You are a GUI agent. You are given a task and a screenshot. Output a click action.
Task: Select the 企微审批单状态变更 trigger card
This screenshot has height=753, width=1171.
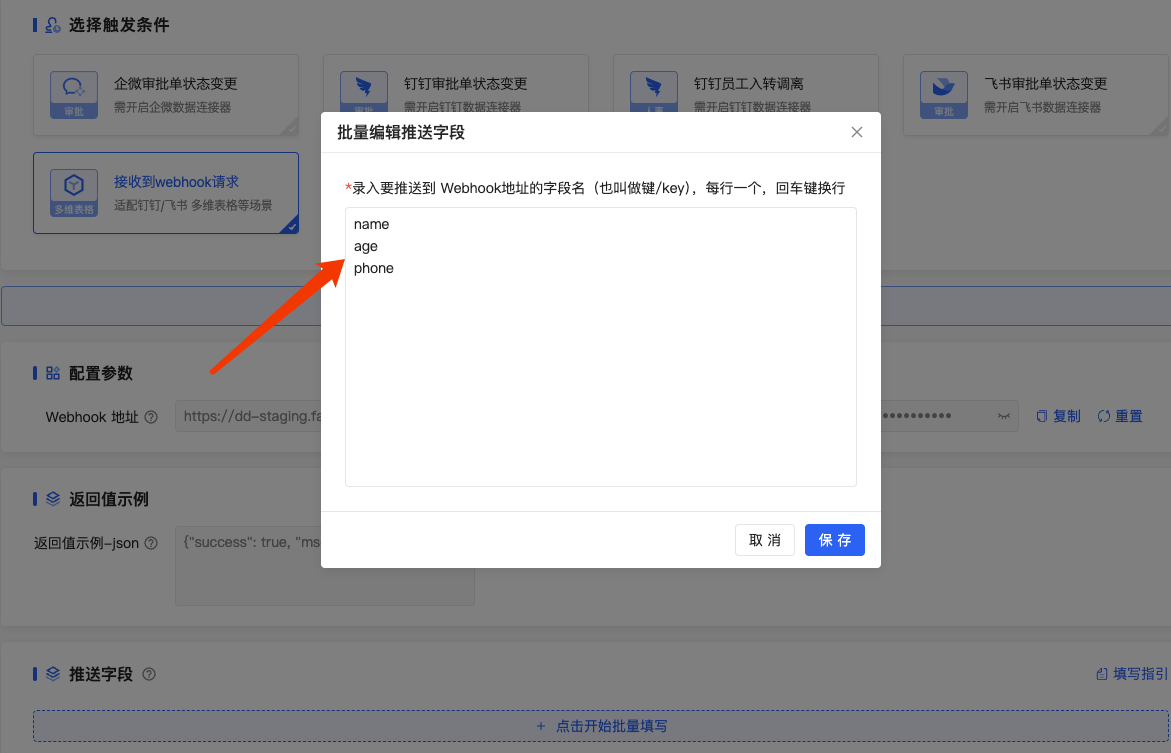[x=166, y=95]
